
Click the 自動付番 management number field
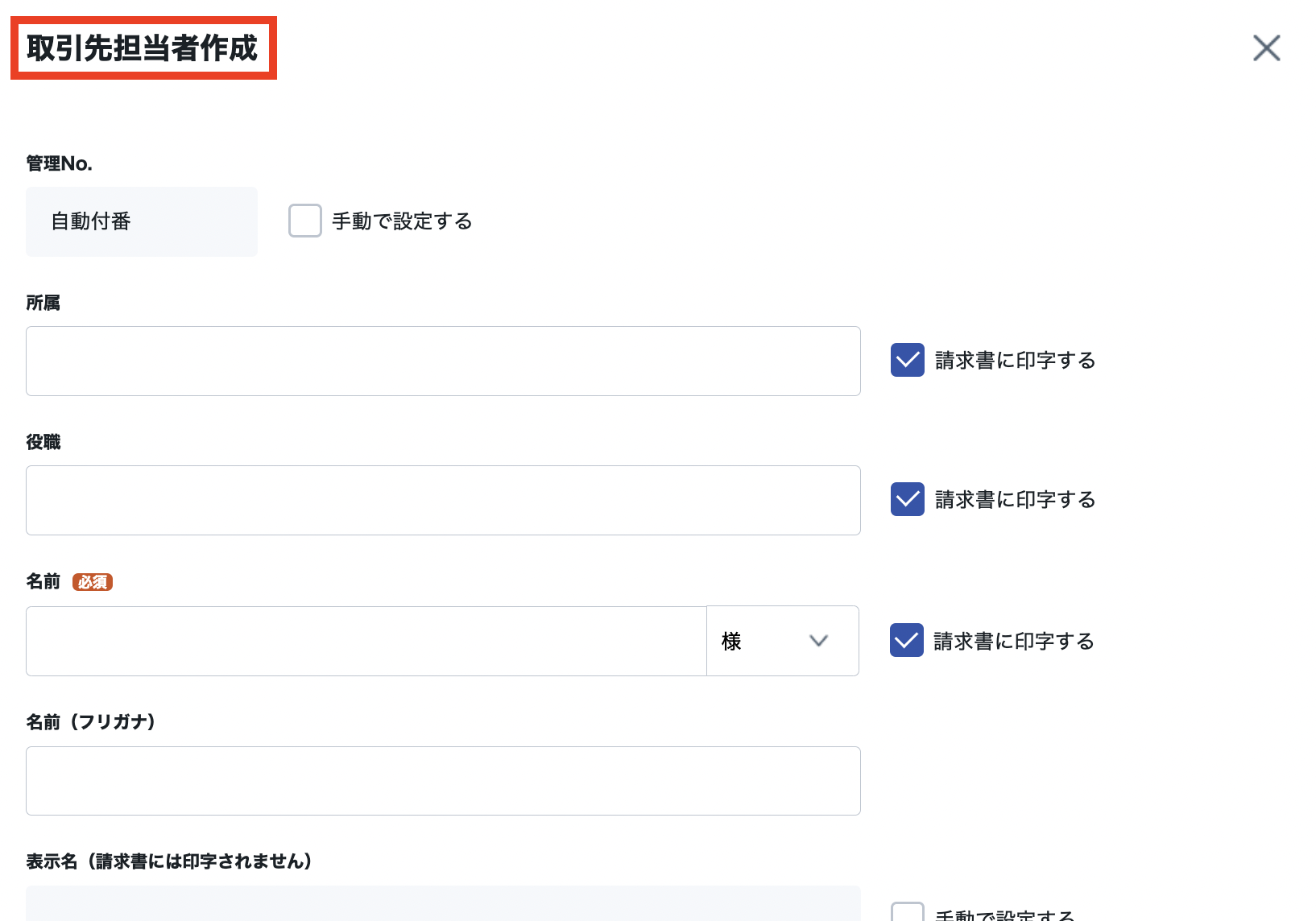tap(142, 221)
